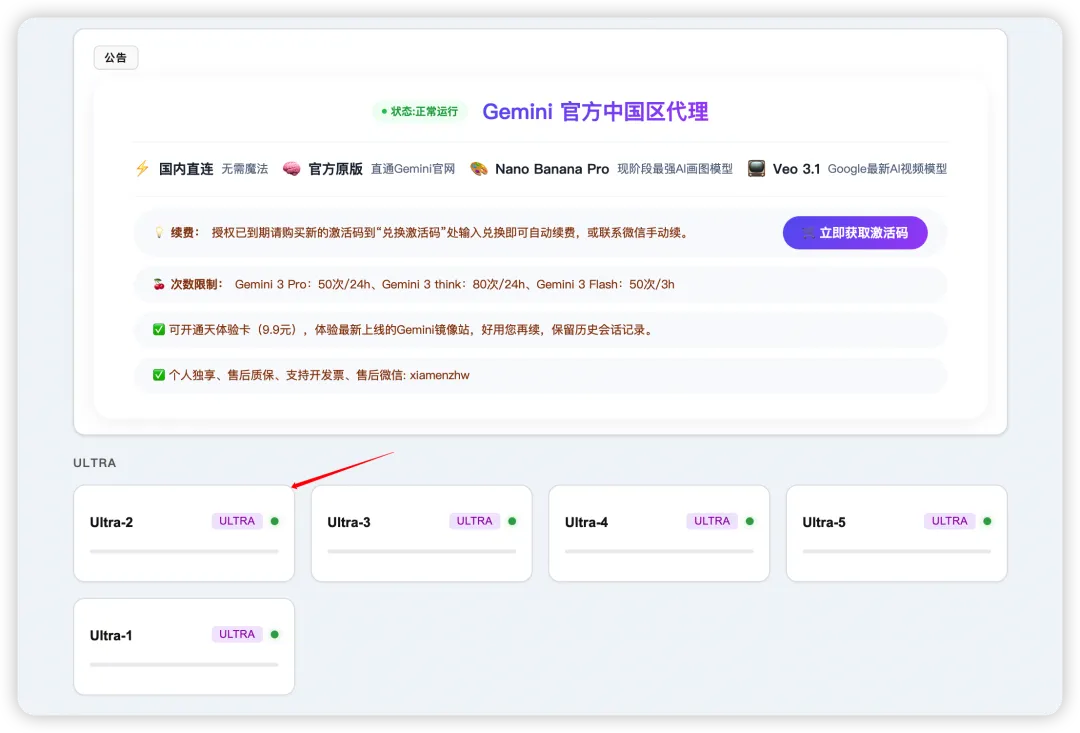Click the 现阶段最强AI画图模型 text
Viewport: 1080px width, 733px height.
pyautogui.click(x=675, y=169)
